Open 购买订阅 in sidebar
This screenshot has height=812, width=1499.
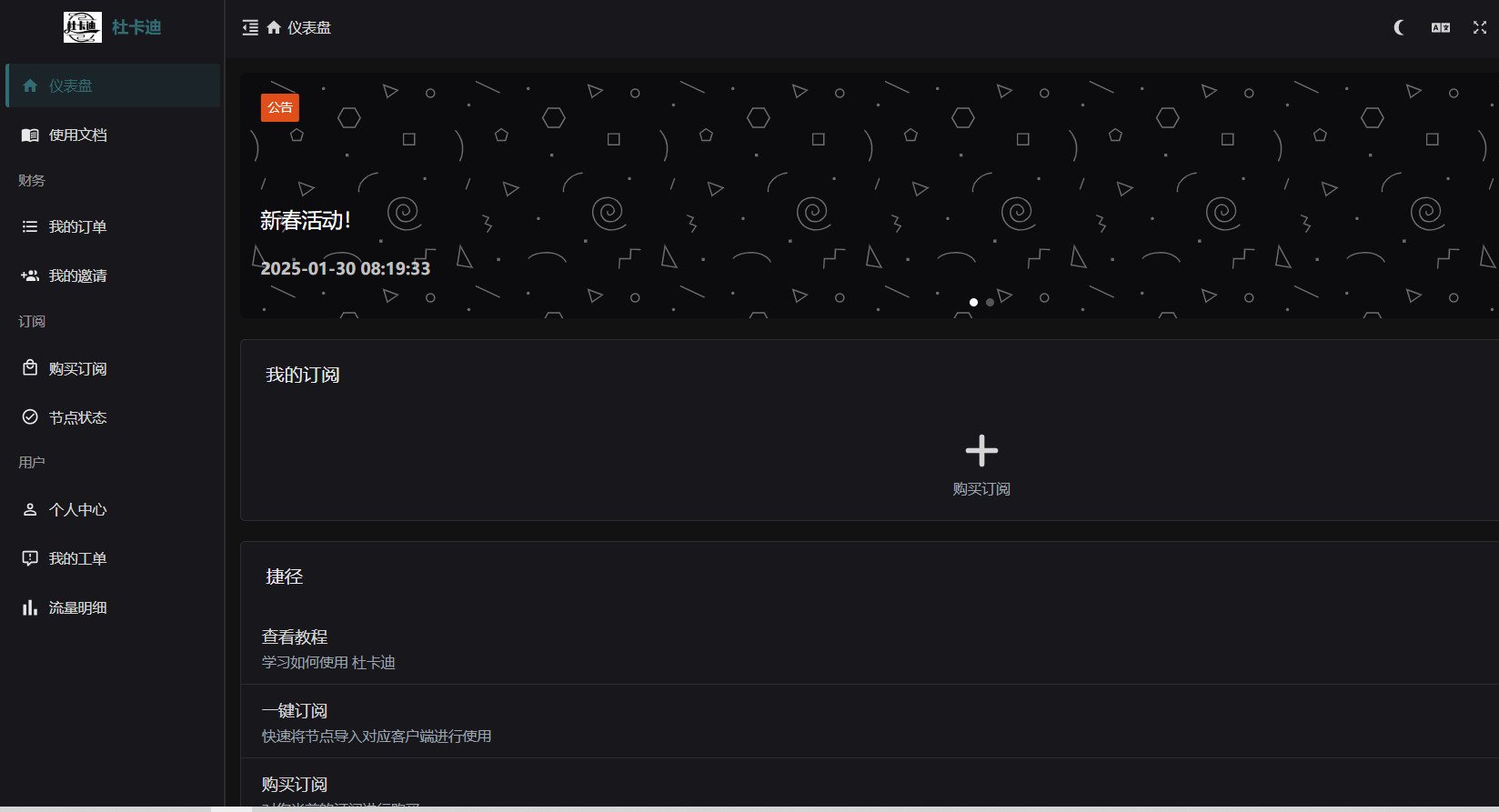pyautogui.click(x=113, y=368)
